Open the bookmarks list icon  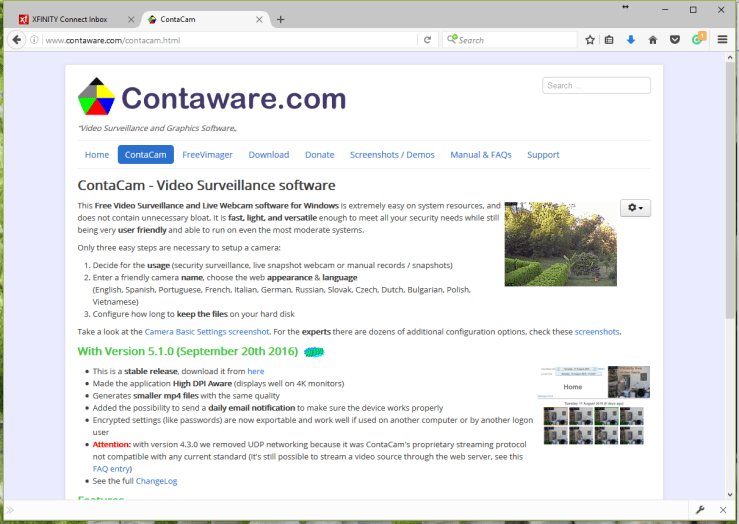click(x=610, y=40)
